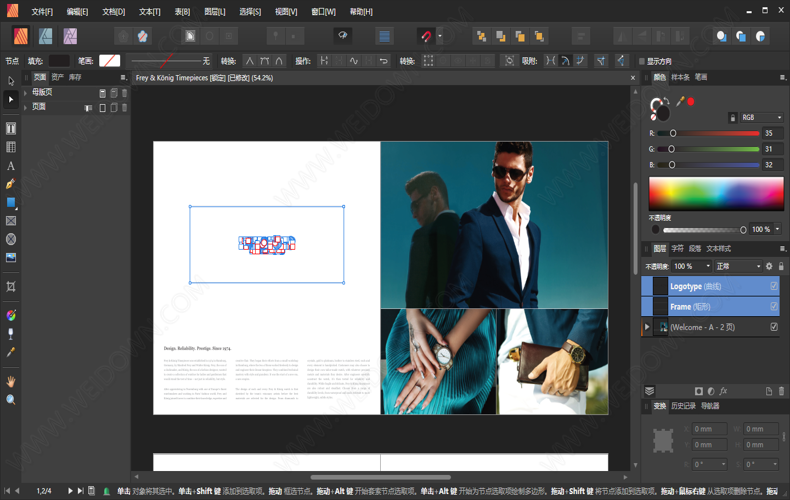Click the Move to Back arrange icon
Viewport: 790px width, 500px height.
tap(481, 36)
